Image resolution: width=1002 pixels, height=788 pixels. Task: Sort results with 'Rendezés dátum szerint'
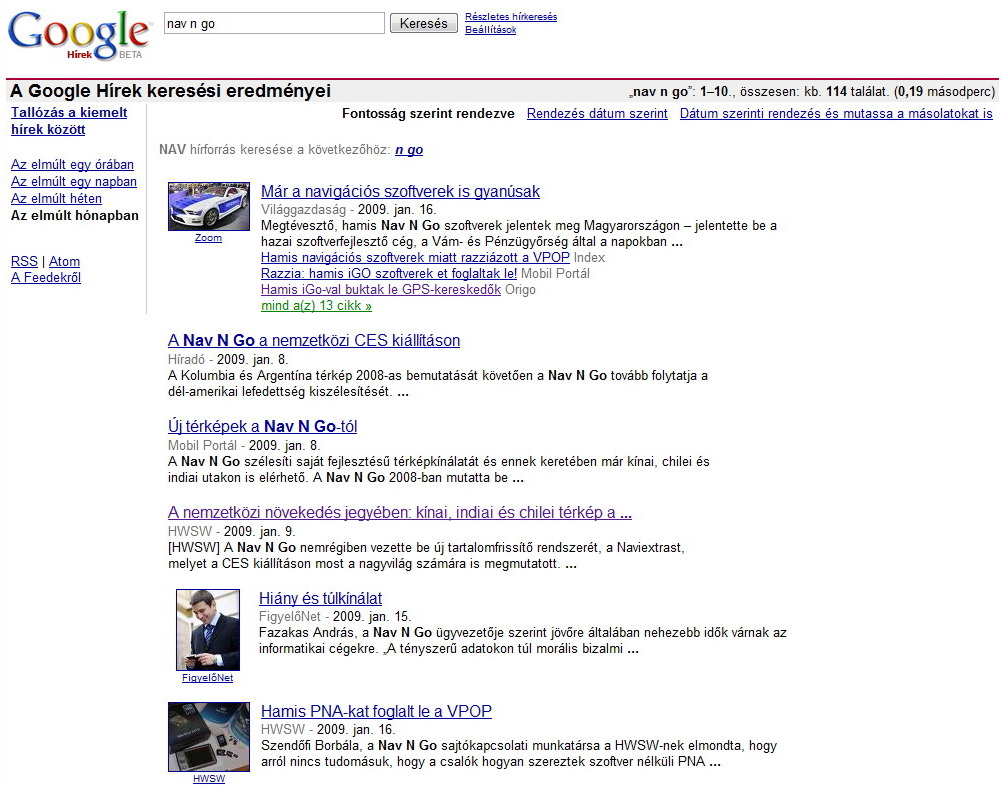click(x=597, y=113)
